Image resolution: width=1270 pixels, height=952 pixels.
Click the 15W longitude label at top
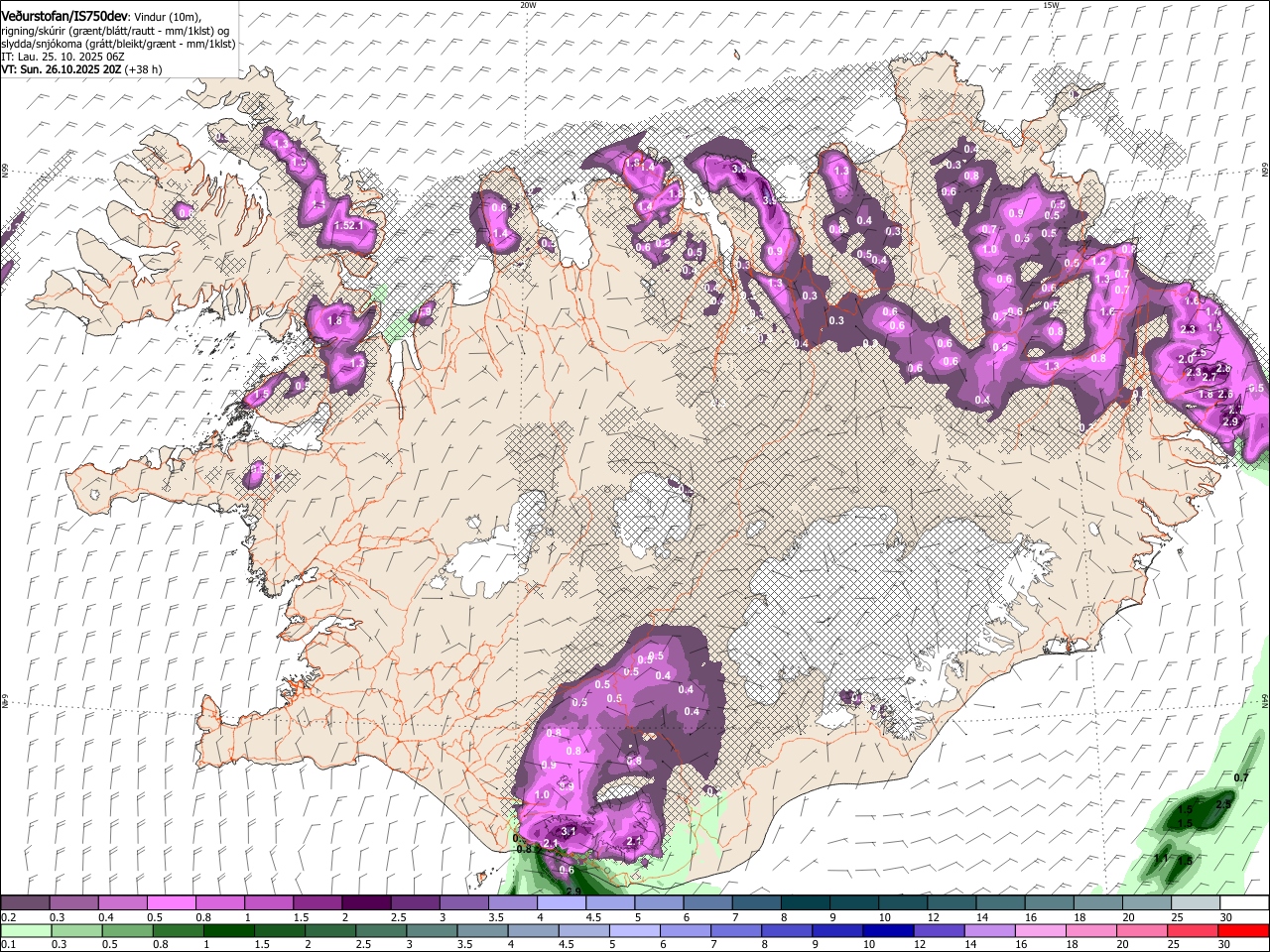click(1051, 5)
